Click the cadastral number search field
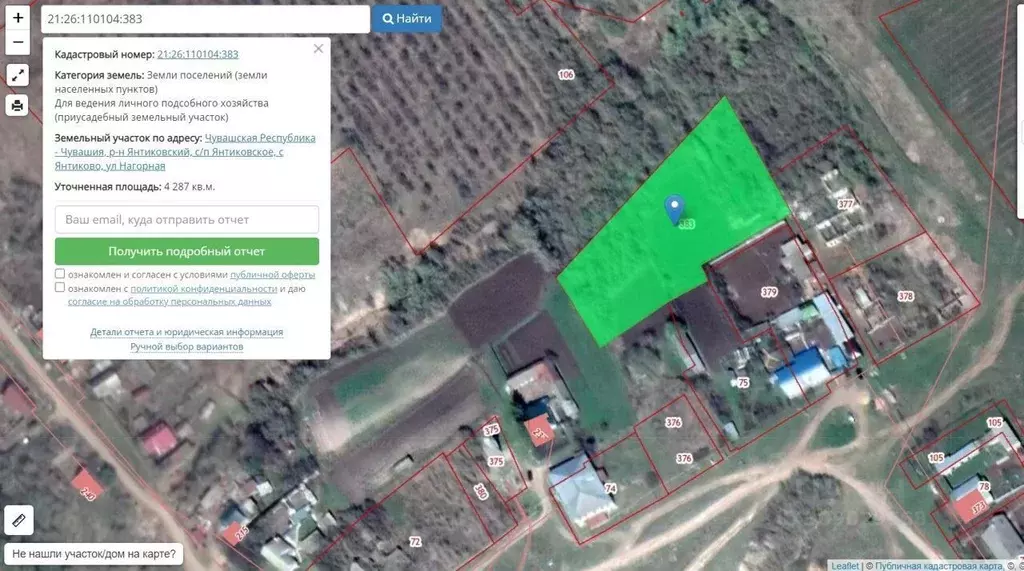This screenshot has height=571, width=1024. tap(206, 19)
